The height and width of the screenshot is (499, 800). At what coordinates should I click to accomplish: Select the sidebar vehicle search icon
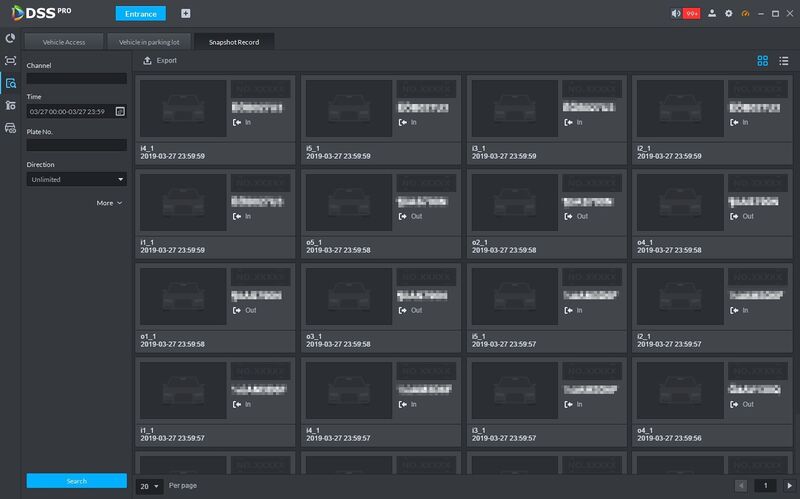10,83
